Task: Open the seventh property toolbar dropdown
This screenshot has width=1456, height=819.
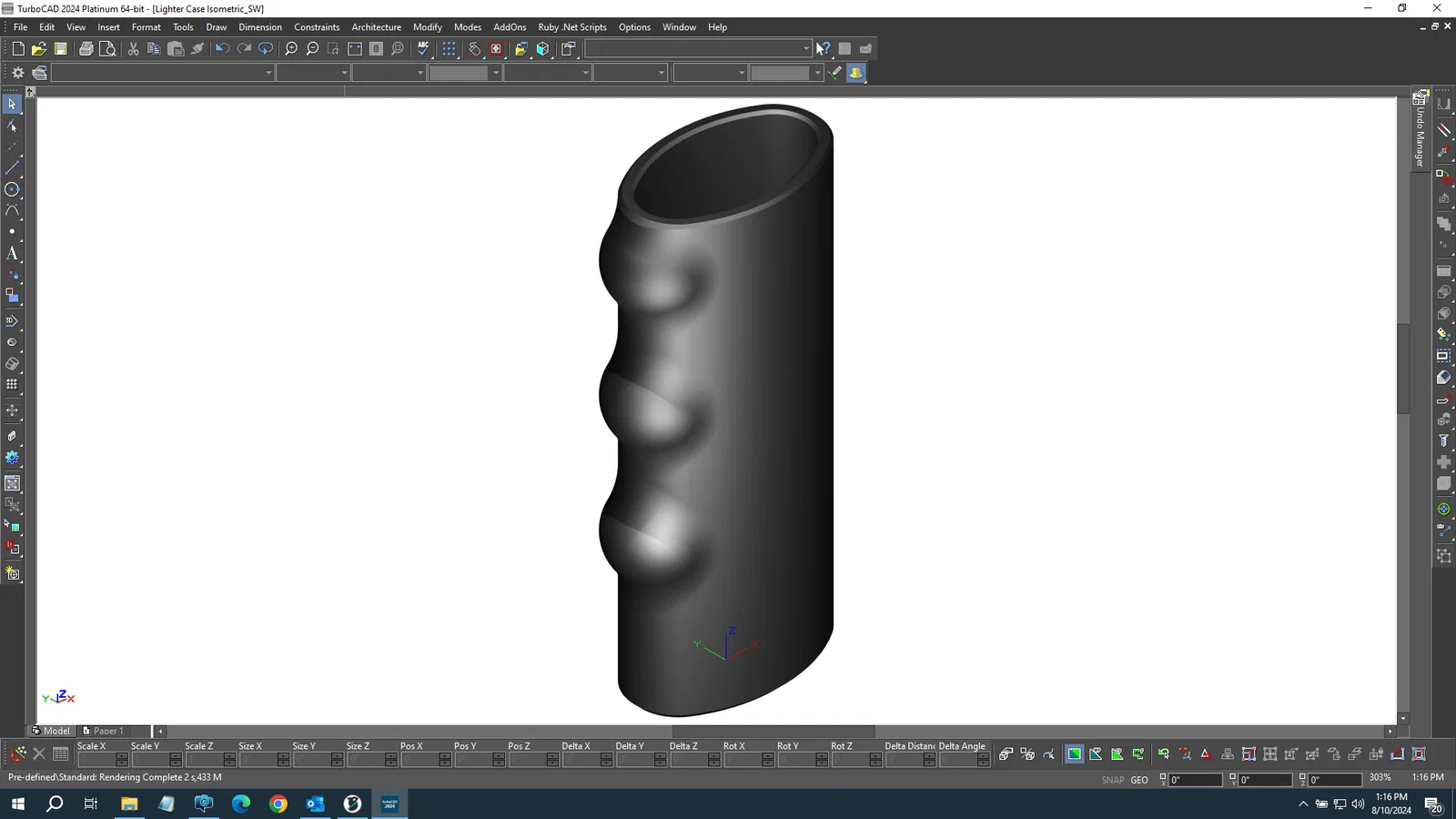Action: click(x=742, y=73)
